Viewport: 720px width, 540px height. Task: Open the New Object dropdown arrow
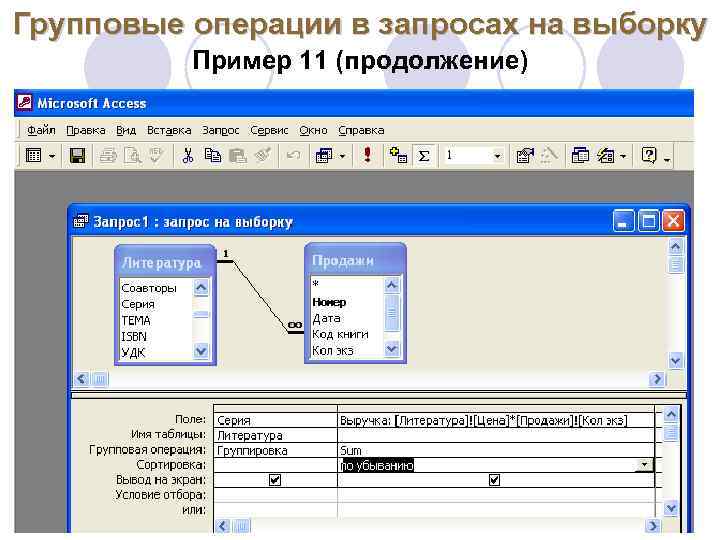pyautogui.click(x=623, y=157)
